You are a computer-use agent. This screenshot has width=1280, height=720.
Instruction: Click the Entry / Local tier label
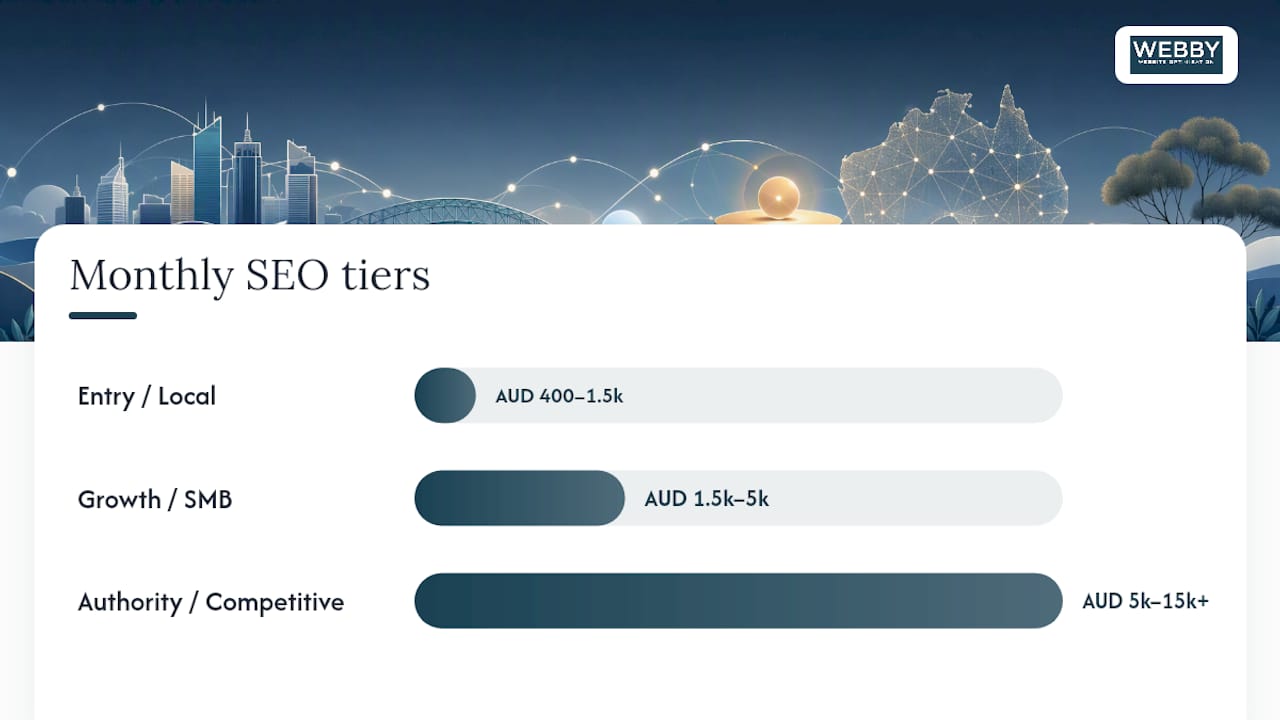[x=147, y=396]
